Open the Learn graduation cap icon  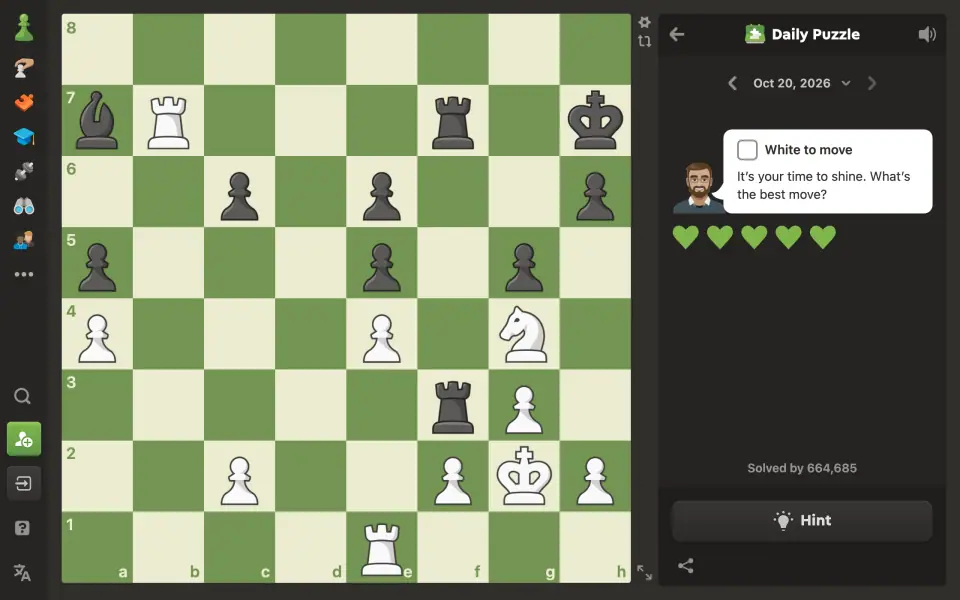(24, 137)
